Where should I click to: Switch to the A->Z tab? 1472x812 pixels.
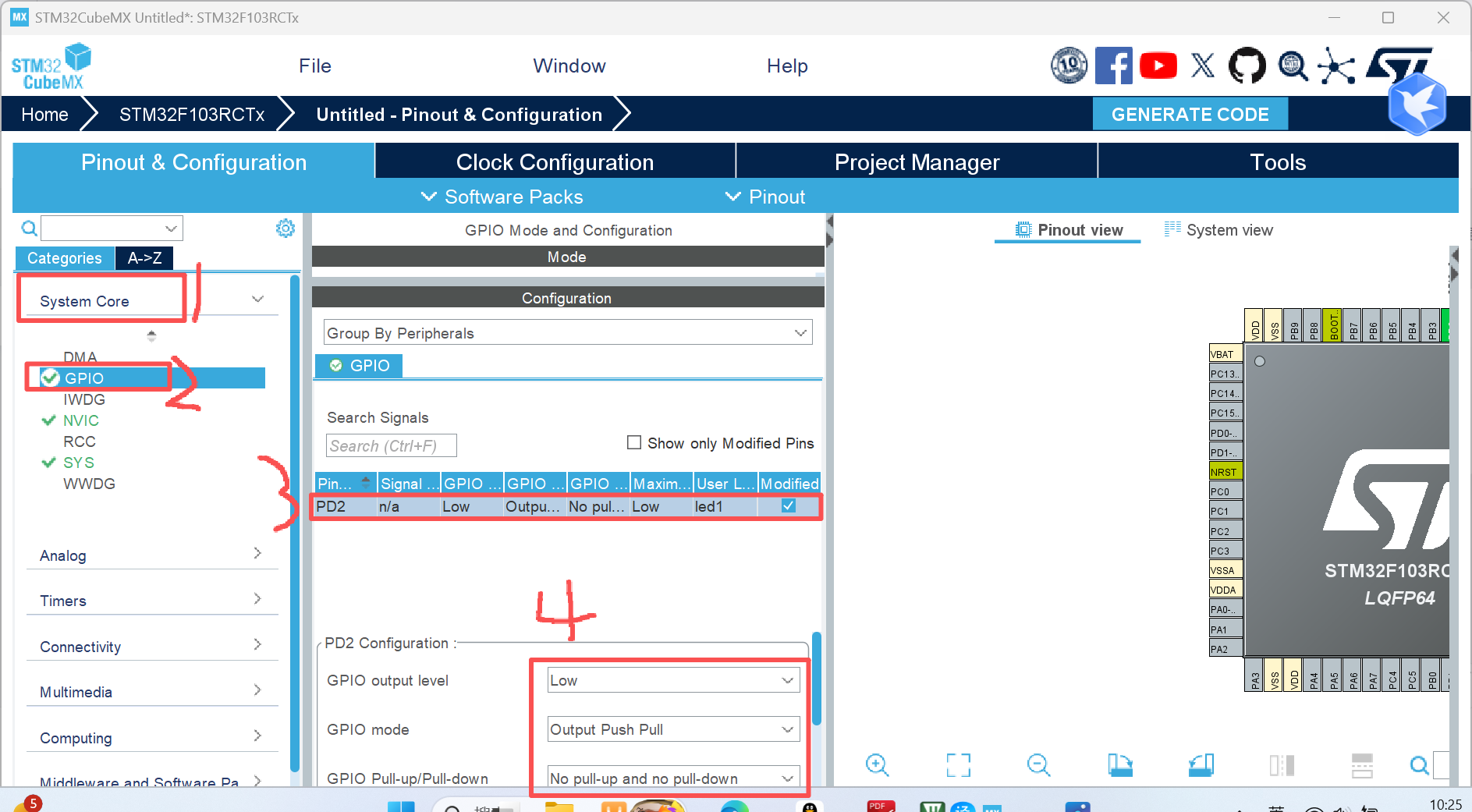(x=144, y=257)
